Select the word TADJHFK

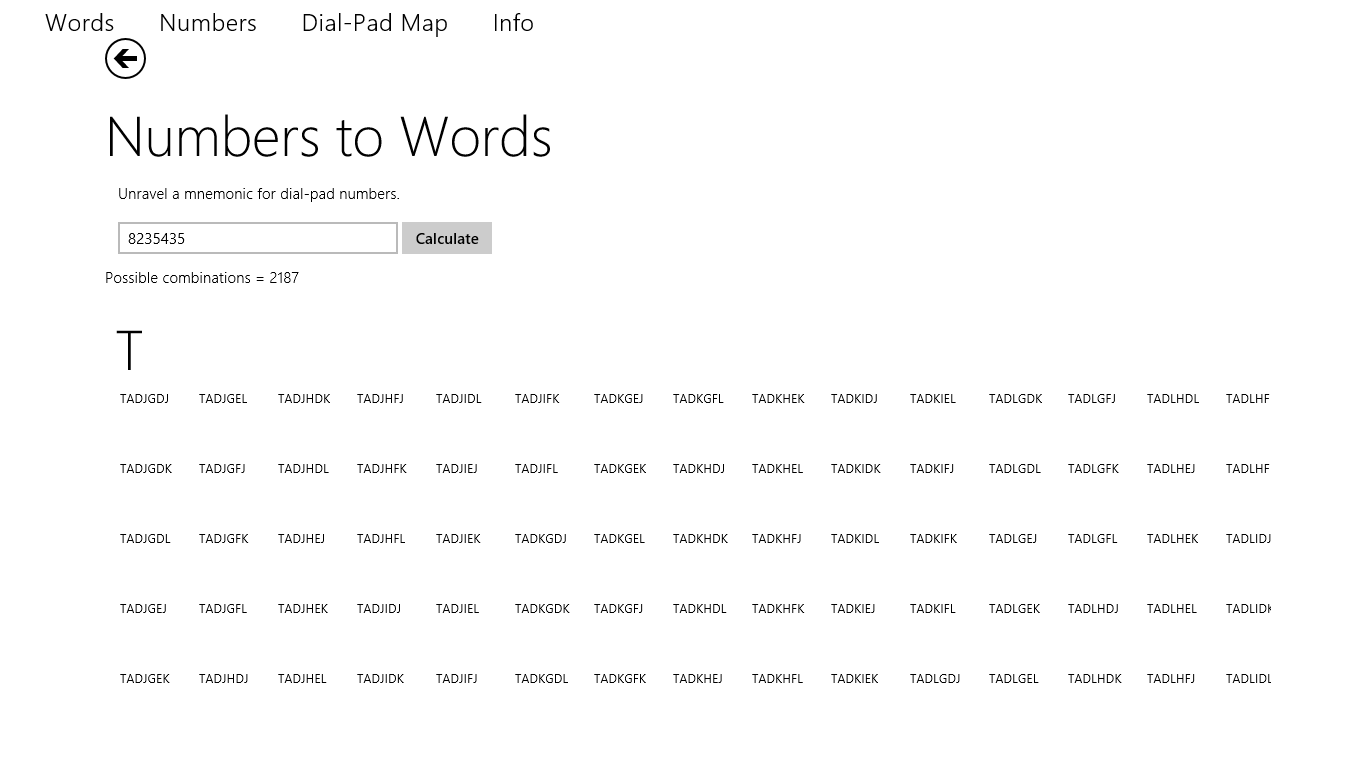pyautogui.click(x=382, y=469)
